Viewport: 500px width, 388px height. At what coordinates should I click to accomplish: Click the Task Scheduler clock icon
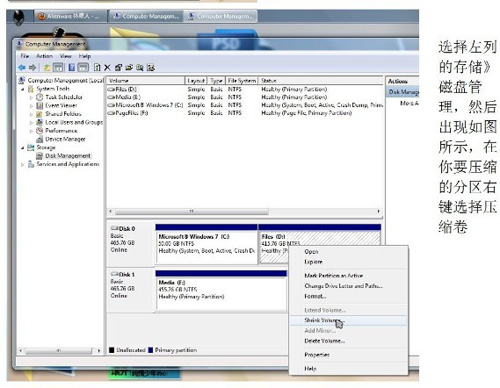click(x=40, y=97)
